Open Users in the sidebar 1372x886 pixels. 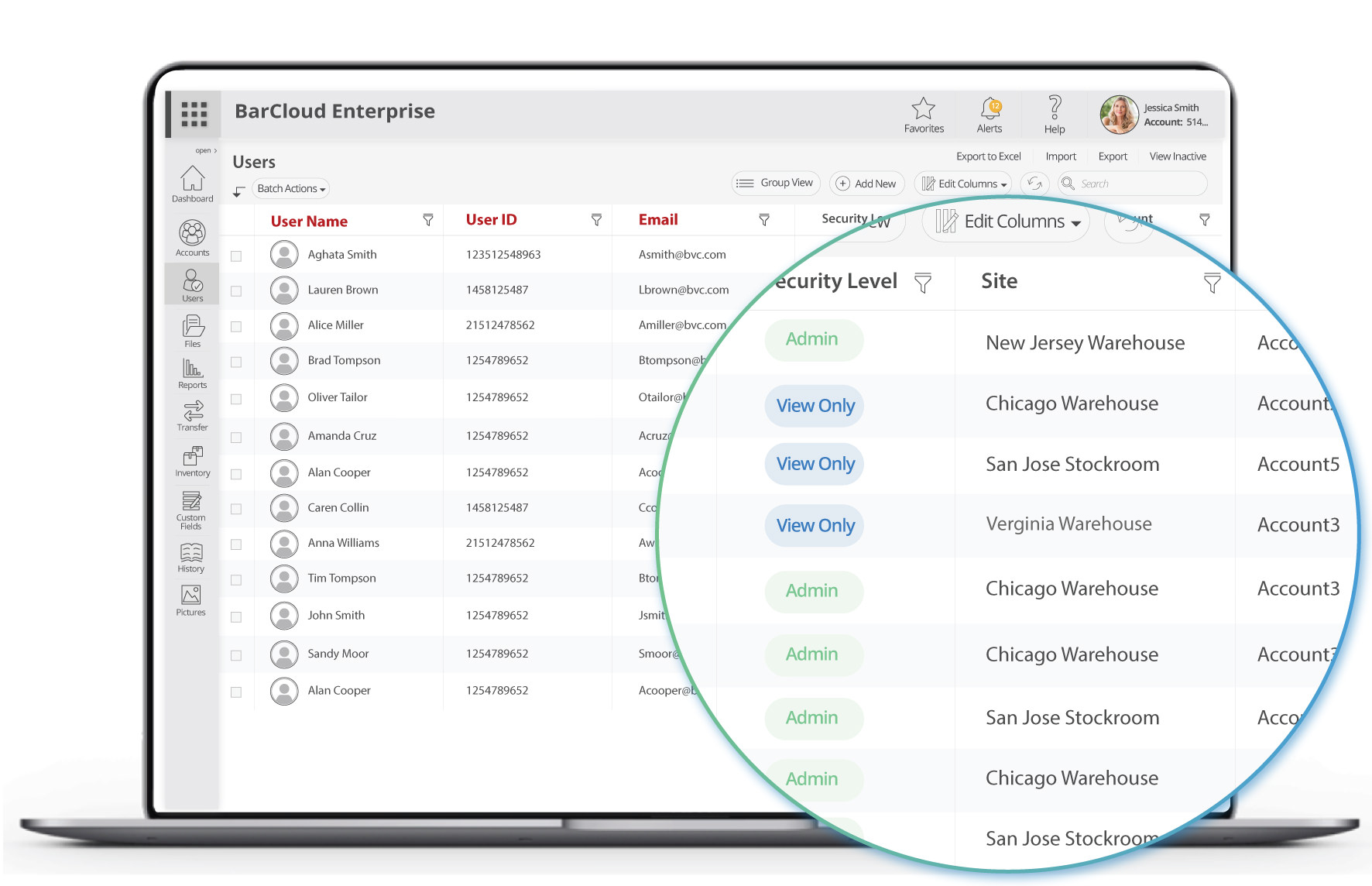coord(192,284)
